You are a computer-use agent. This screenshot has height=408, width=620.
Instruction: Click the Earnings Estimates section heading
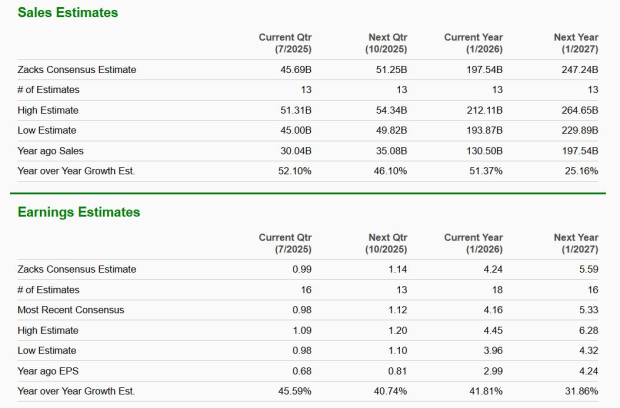coord(78,212)
